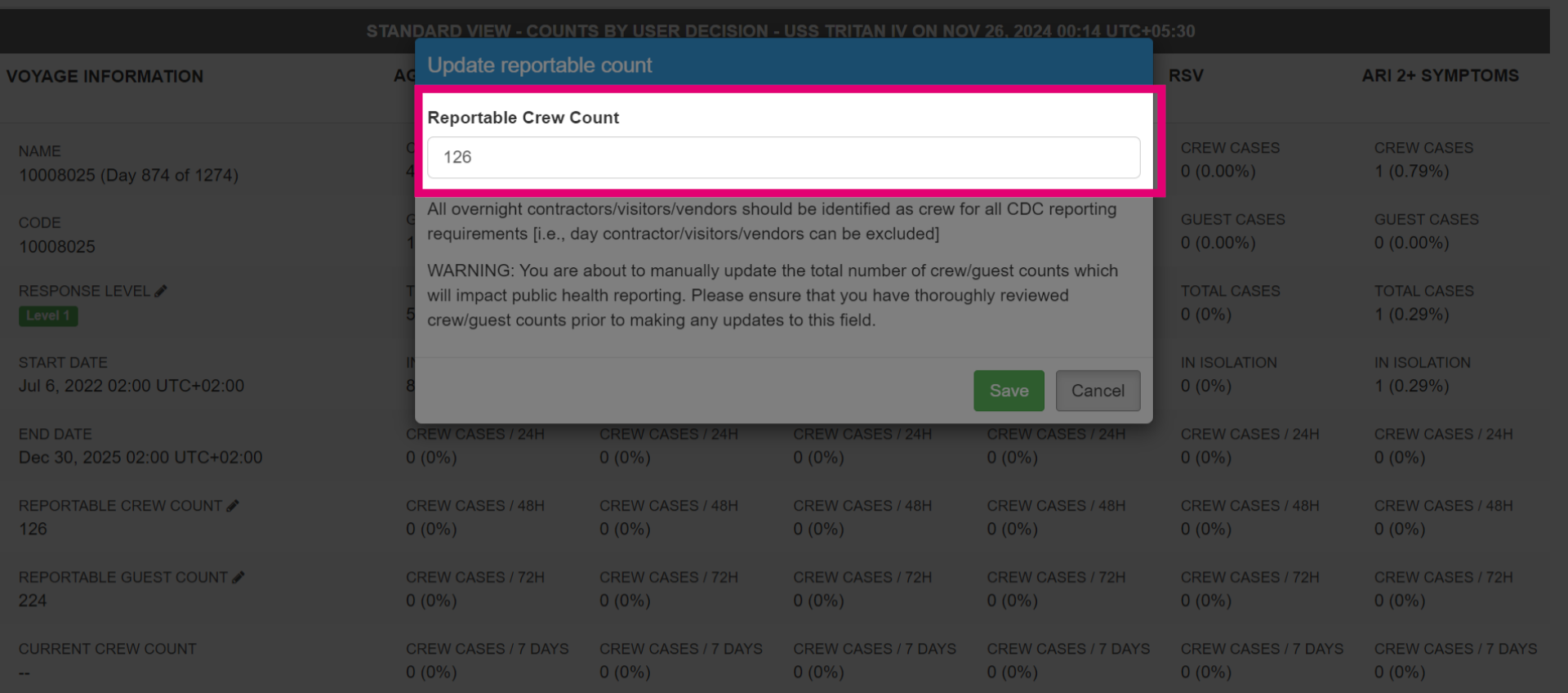Click the Current Crew Count label
This screenshot has width=1568, height=693.
pyautogui.click(x=108, y=649)
